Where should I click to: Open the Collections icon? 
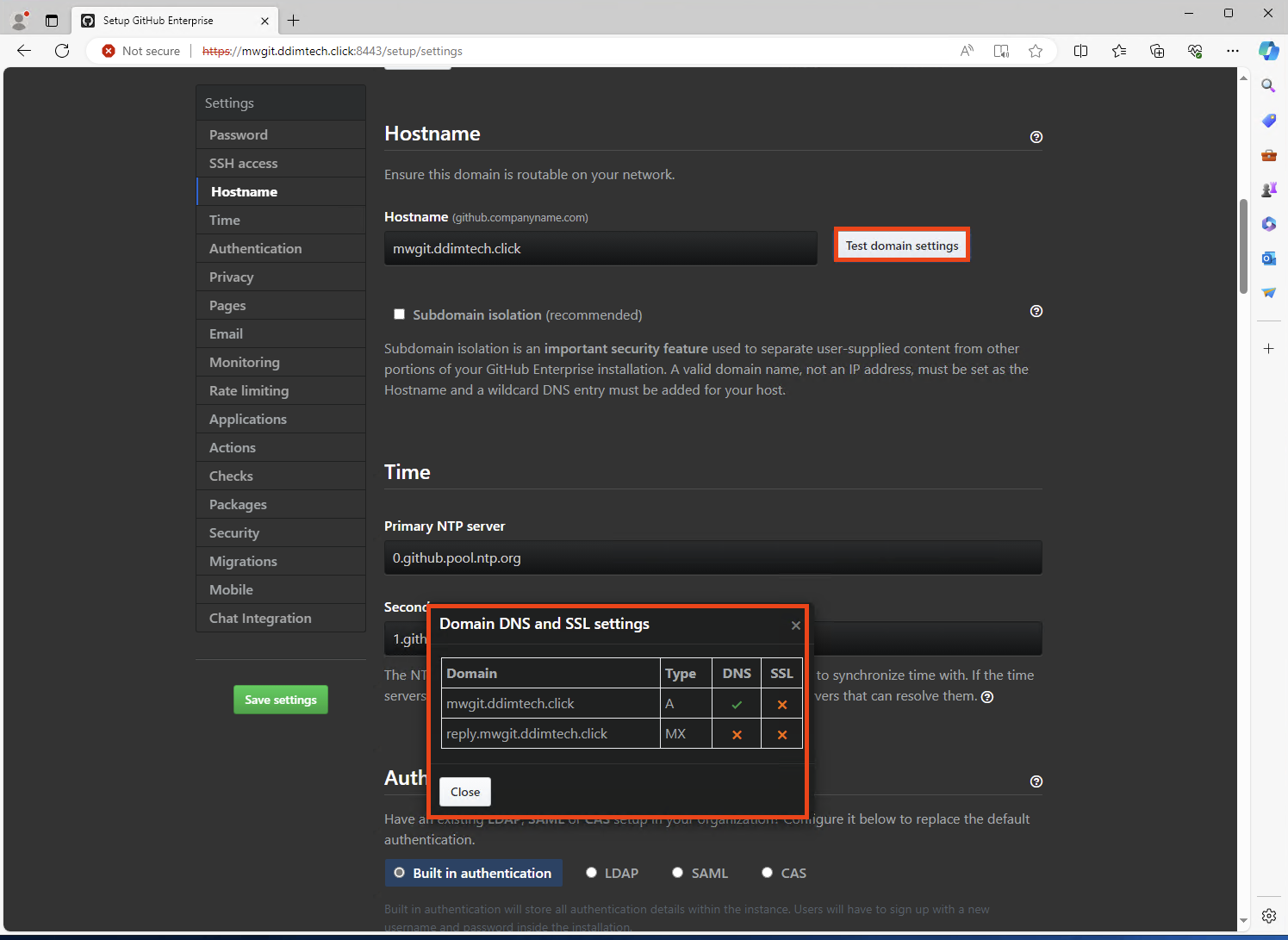pyautogui.click(x=1157, y=51)
